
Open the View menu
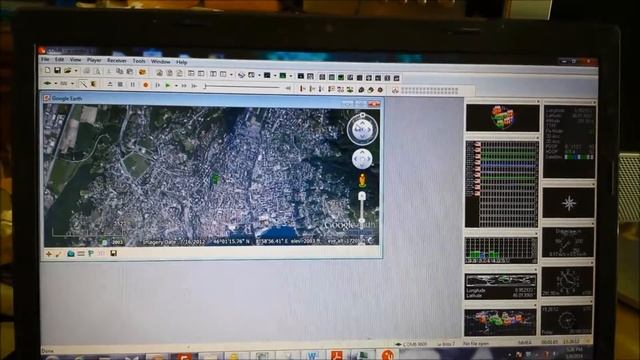pyautogui.click(x=75, y=60)
